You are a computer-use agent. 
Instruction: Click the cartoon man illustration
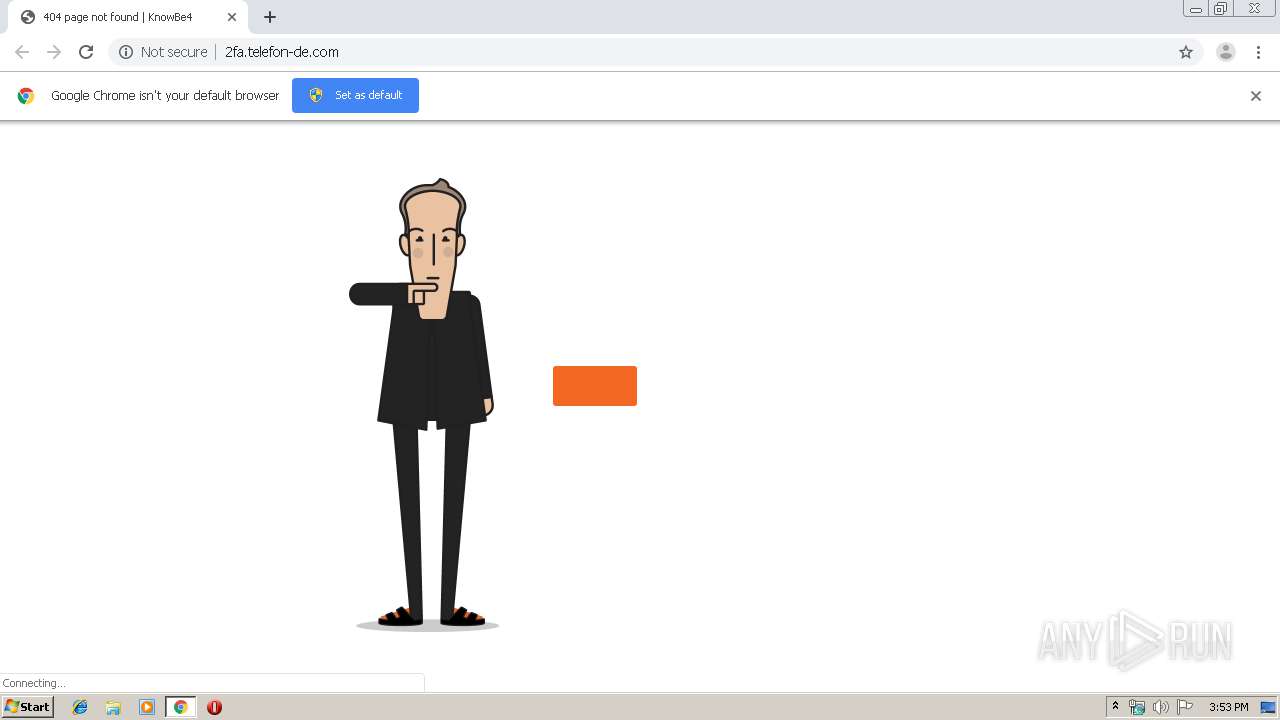click(x=427, y=405)
